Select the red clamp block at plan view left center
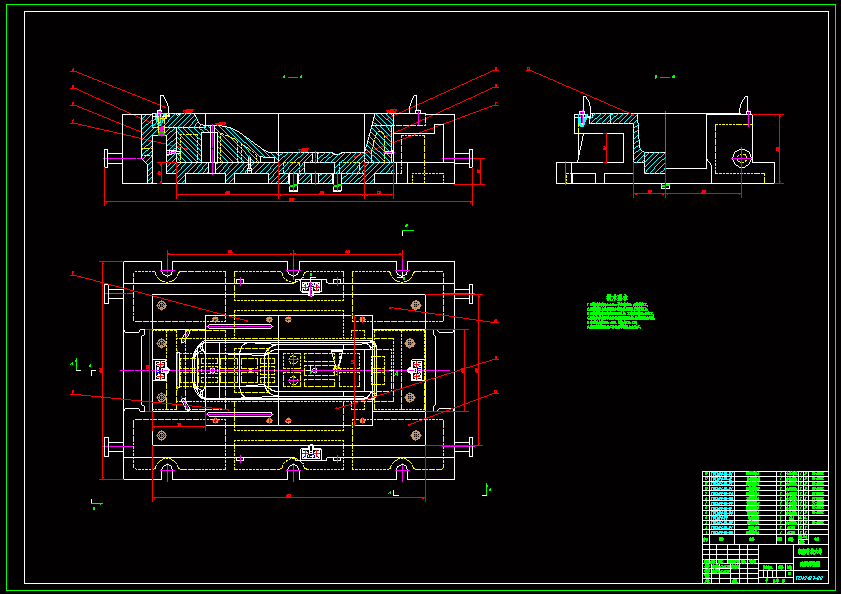 160,370
